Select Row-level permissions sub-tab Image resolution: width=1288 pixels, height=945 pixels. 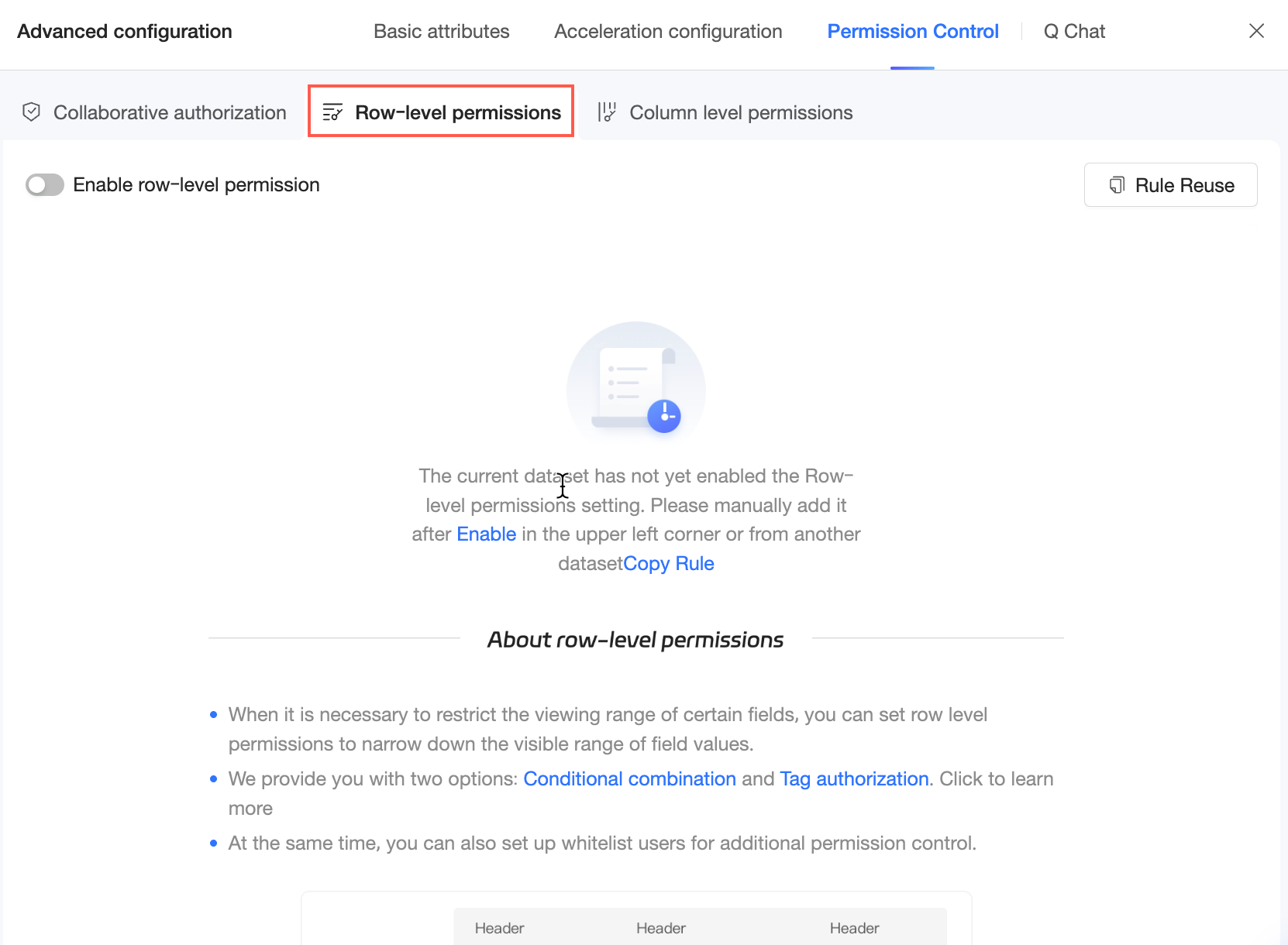[x=441, y=112]
